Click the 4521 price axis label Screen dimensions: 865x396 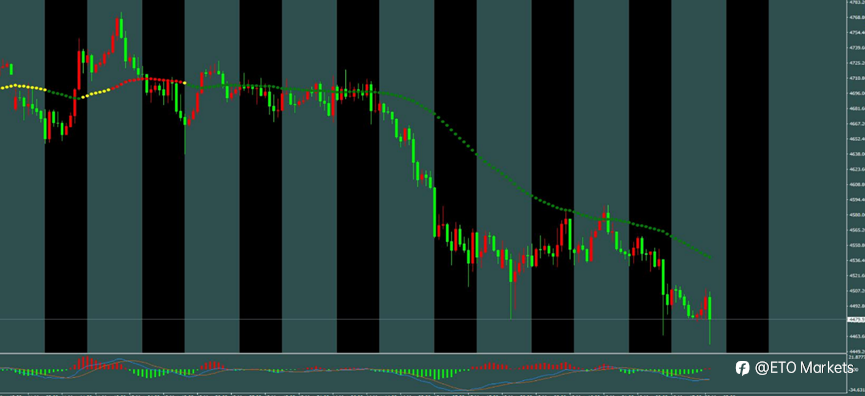point(857,275)
